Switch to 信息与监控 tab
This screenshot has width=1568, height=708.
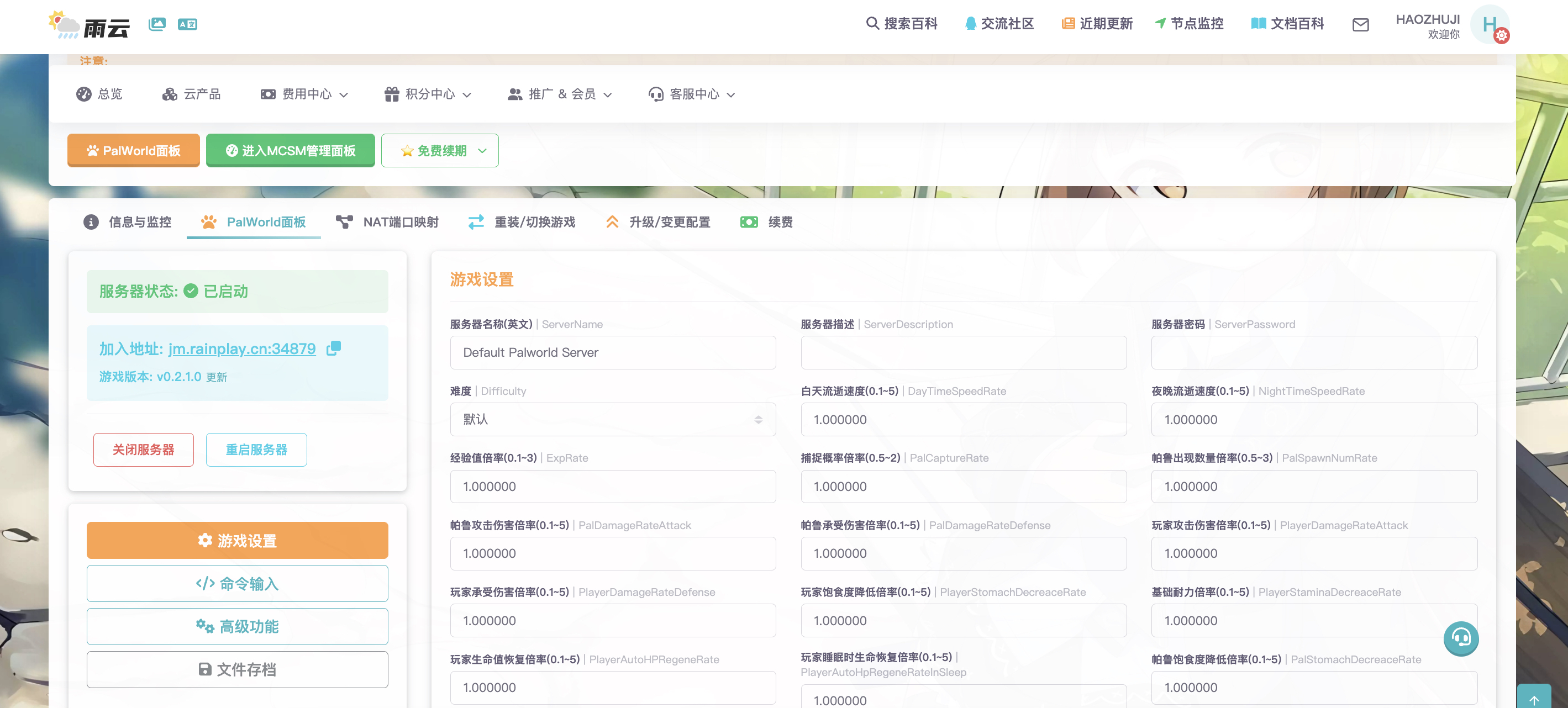click(x=128, y=222)
